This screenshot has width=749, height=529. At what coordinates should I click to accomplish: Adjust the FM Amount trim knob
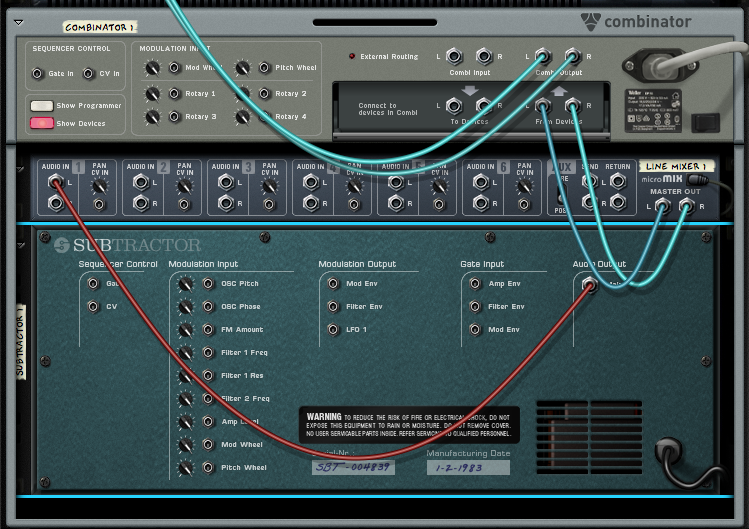[x=185, y=330]
